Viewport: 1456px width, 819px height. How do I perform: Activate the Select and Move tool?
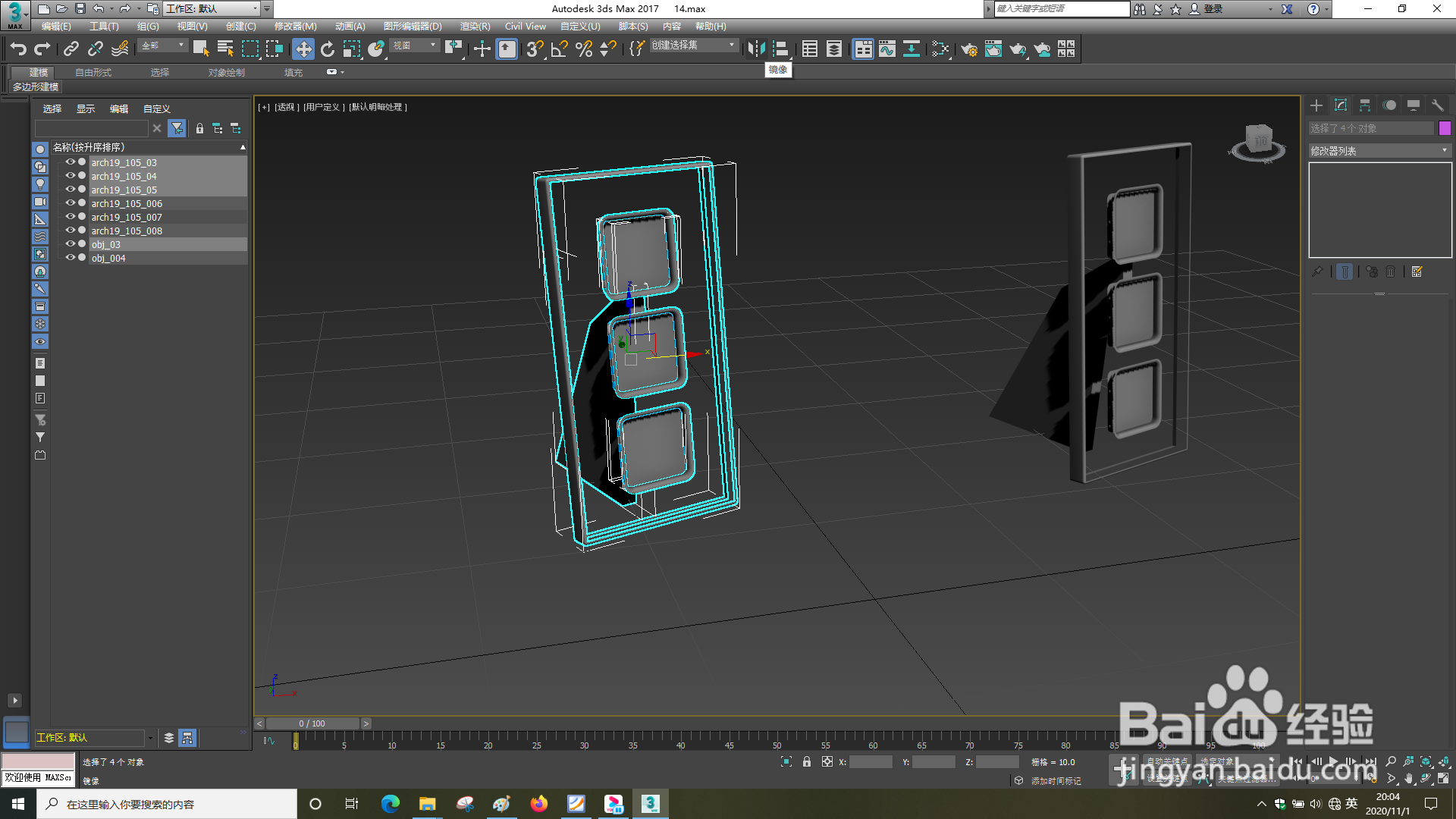[x=303, y=49]
